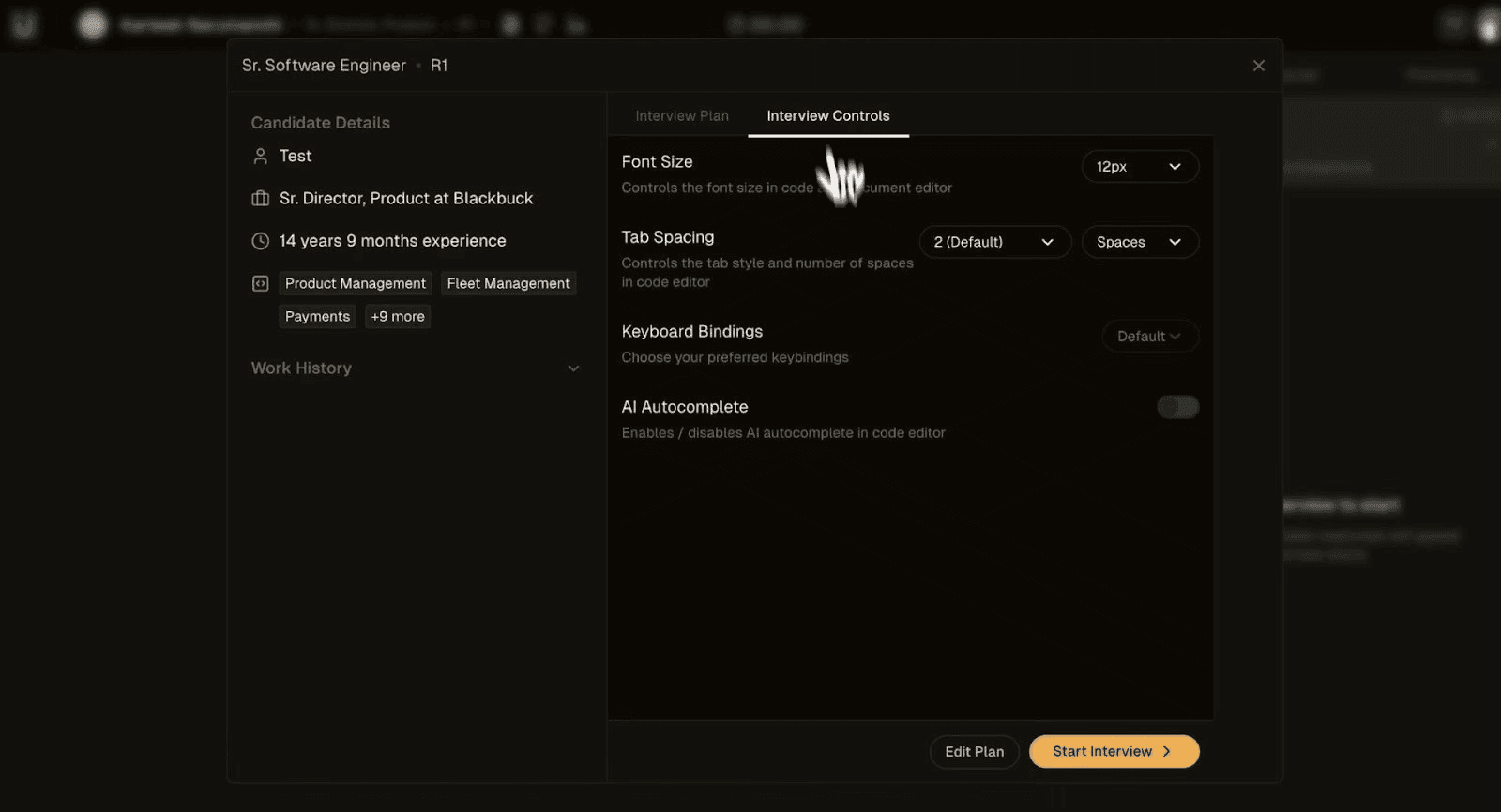1501x812 pixels.
Task: Click the Candidate Details heading
Action: click(x=321, y=123)
